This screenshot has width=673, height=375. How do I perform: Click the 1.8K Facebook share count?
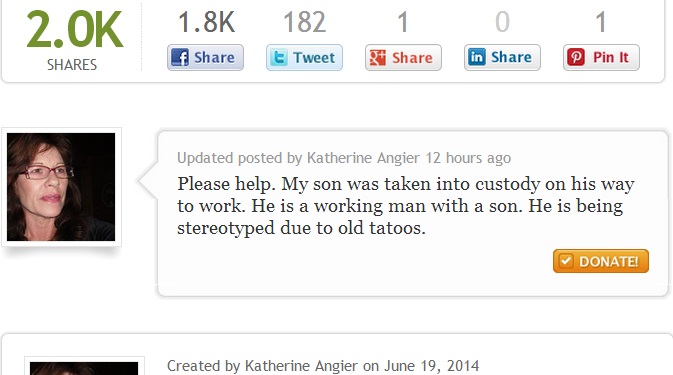(206, 22)
